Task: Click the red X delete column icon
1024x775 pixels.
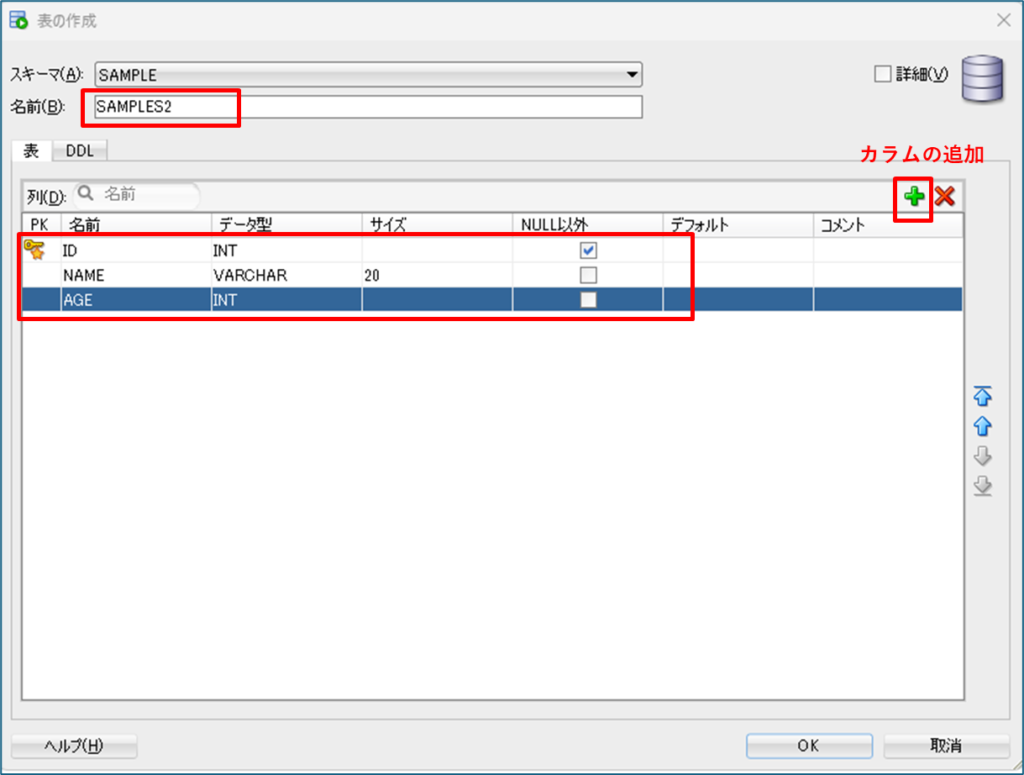Action: tap(944, 197)
